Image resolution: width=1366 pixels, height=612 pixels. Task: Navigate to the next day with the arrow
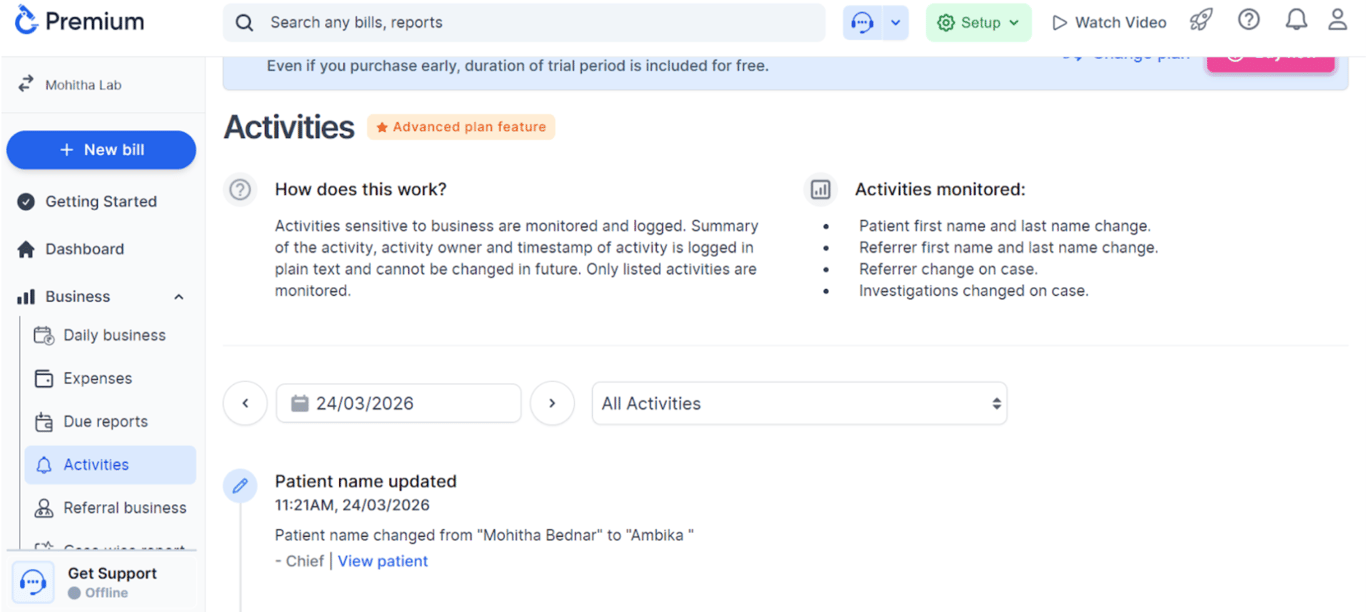pyautogui.click(x=552, y=403)
